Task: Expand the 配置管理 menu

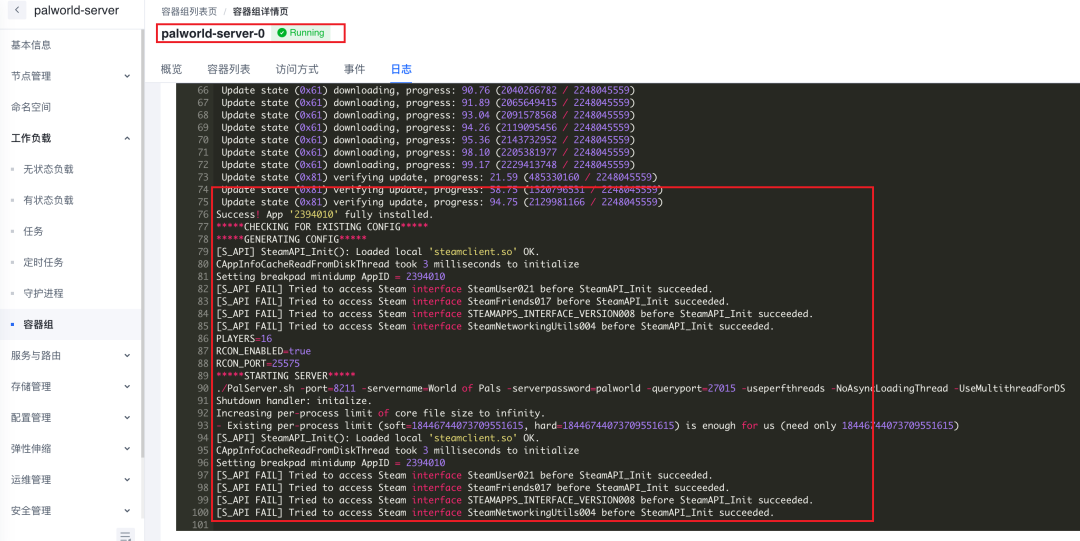Action: click(x=126, y=418)
